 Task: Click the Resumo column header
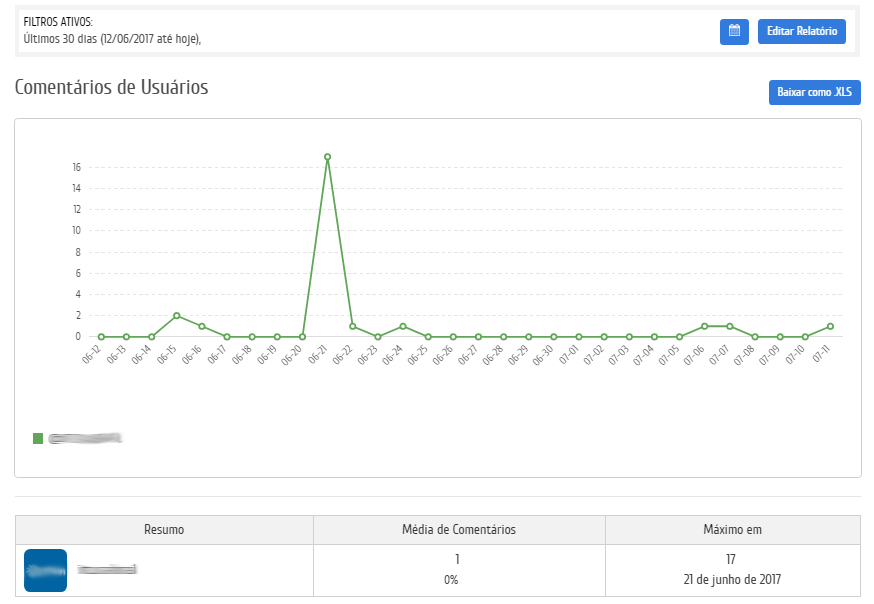(x=164, y=530)
